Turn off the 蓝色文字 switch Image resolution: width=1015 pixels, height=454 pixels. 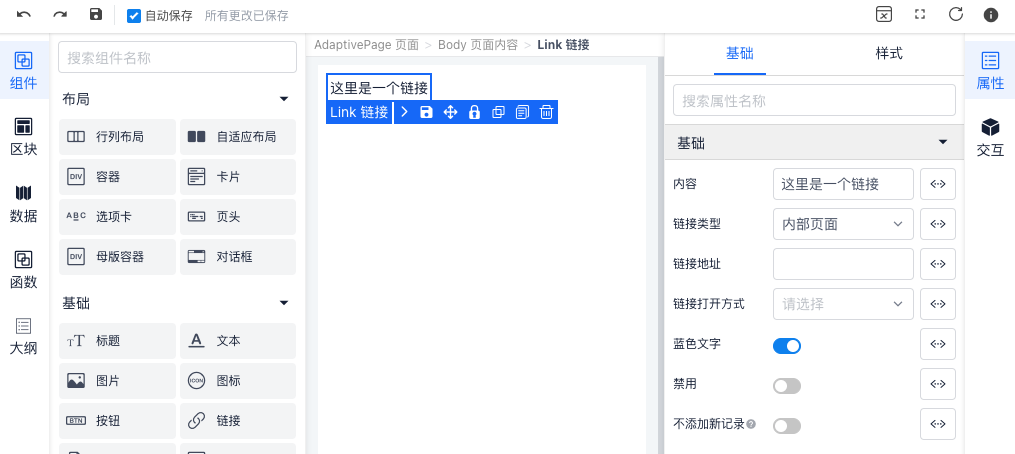coord(787,346)
